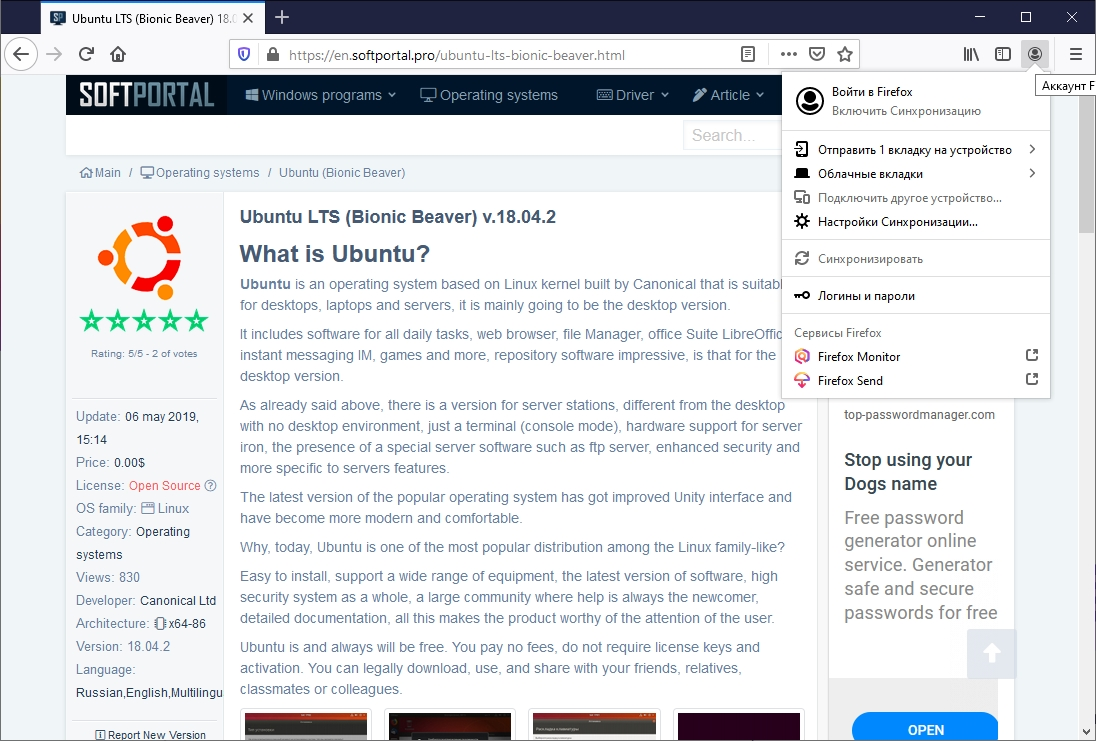Click the SOFTPORTAL logo

click(146, 95)
